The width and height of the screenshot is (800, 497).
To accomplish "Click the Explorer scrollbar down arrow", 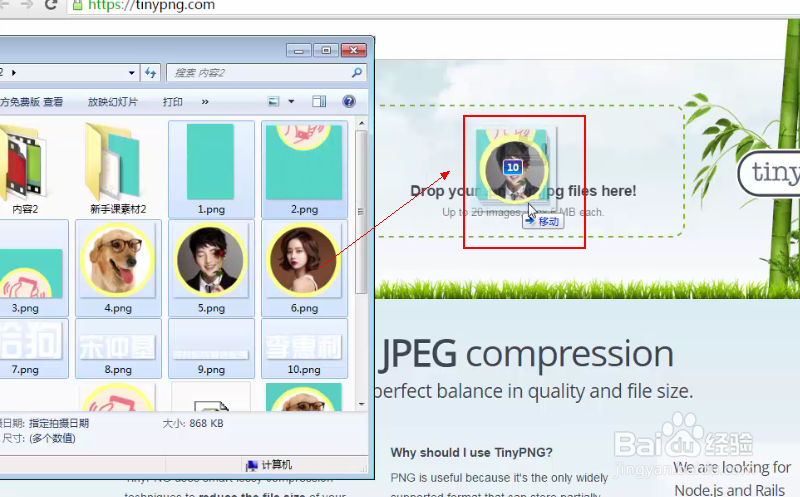I will 361,404.
